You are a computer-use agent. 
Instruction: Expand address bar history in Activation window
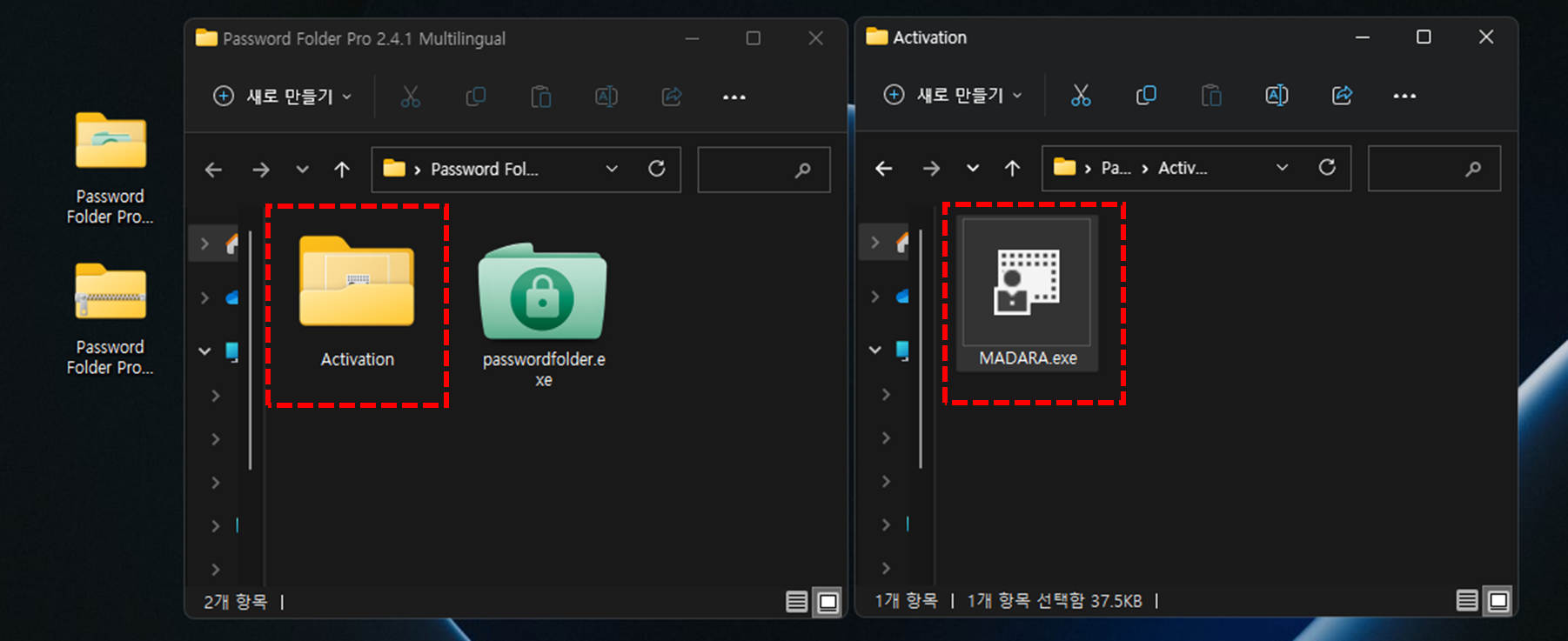(1282, 167)
